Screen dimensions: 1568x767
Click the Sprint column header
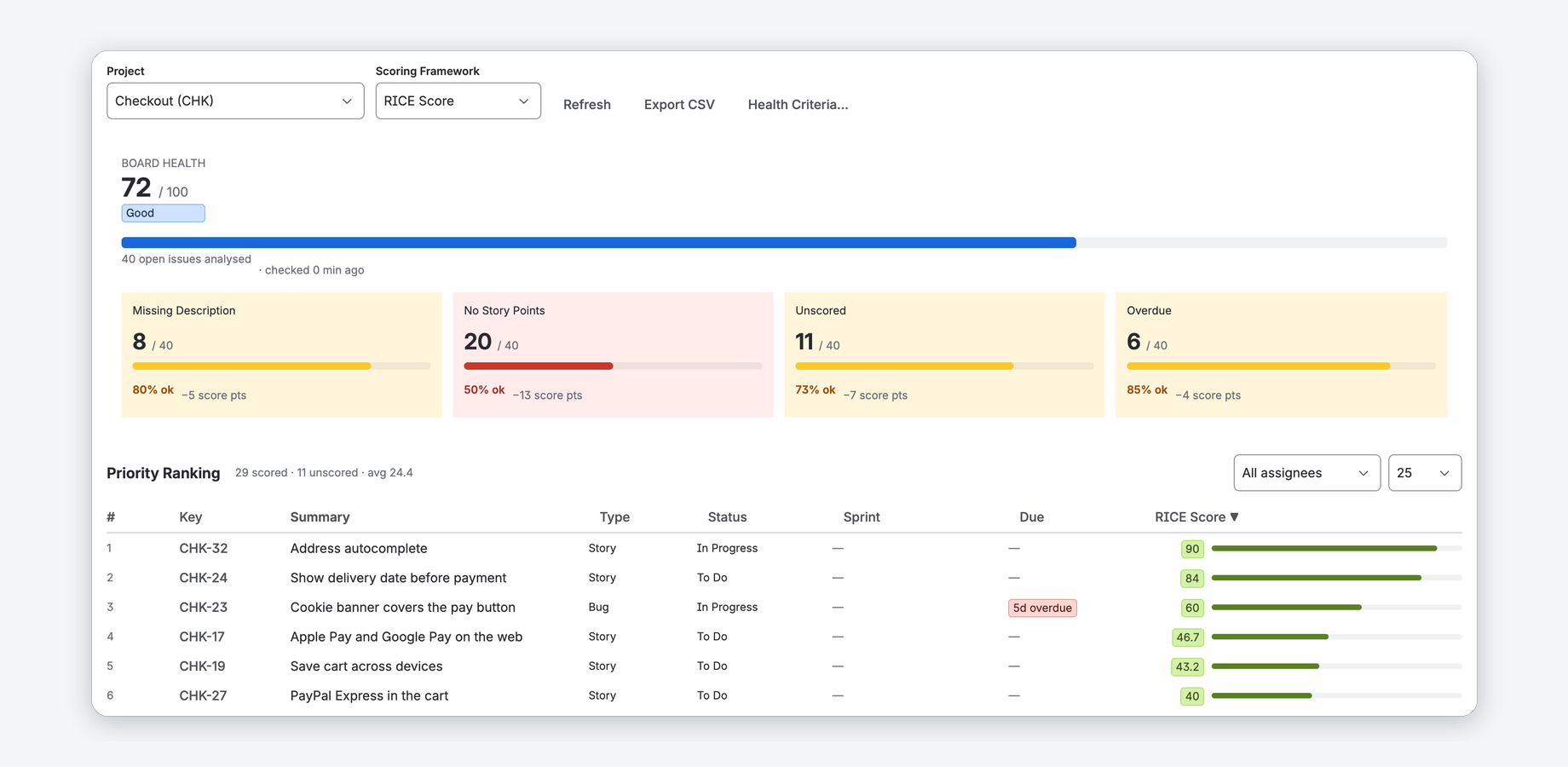[x=862, y=517]
